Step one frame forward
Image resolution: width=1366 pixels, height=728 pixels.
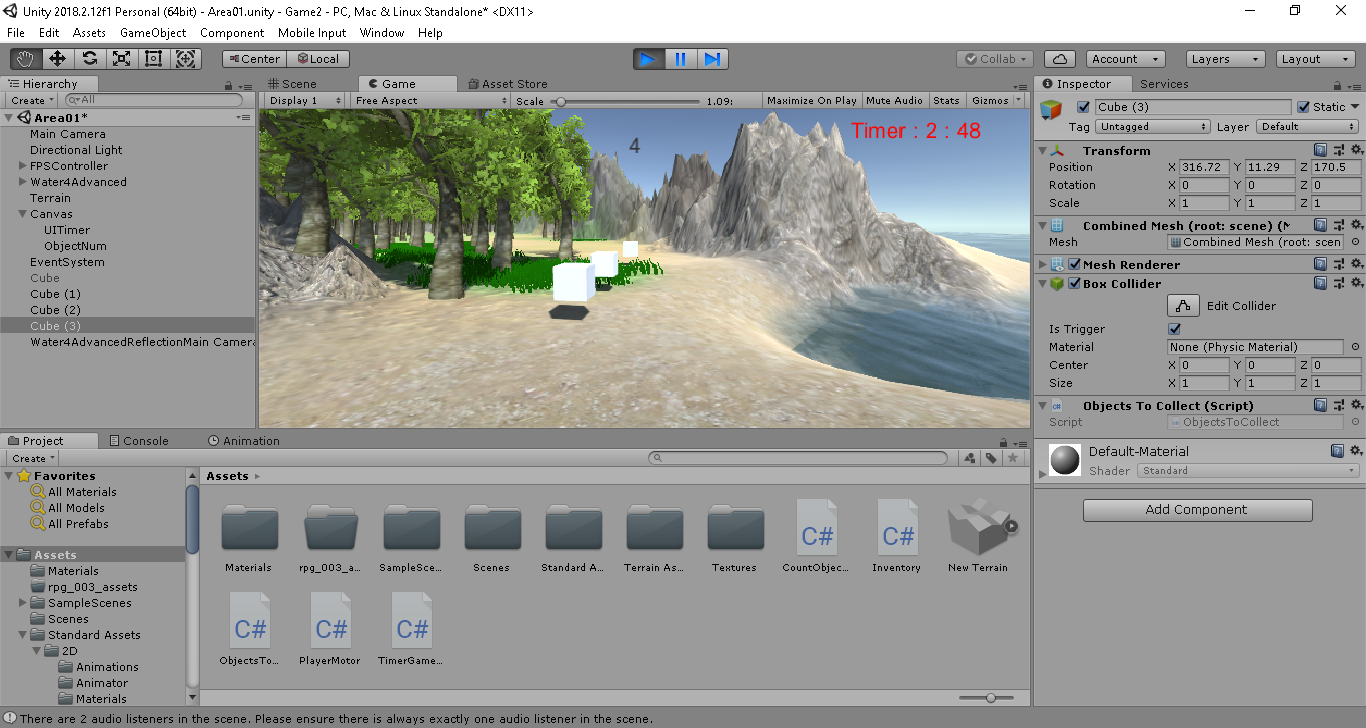[712, 59]
